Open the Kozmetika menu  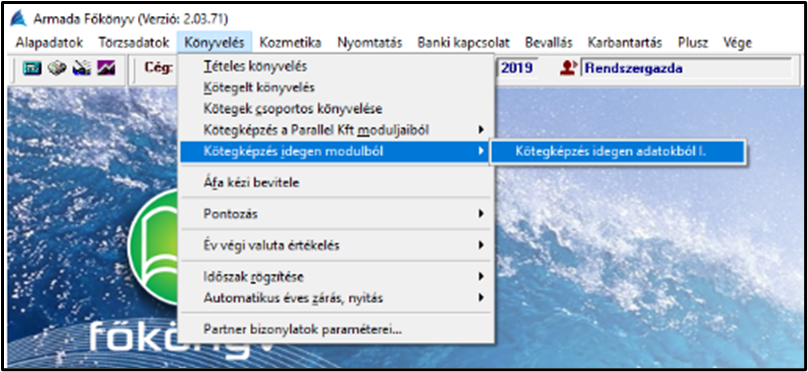[x=290, y=43]
